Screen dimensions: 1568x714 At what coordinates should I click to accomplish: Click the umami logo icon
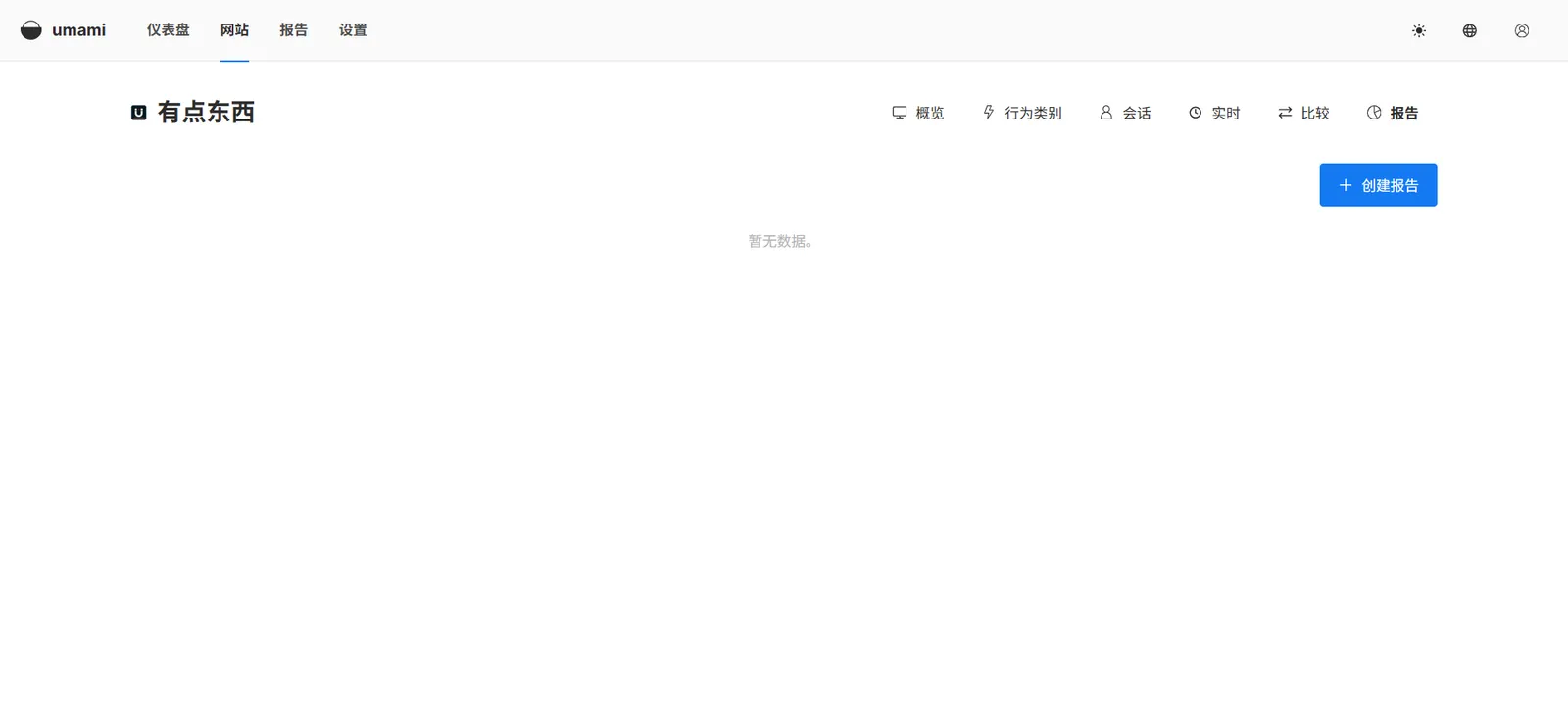(x=31, y=30)
